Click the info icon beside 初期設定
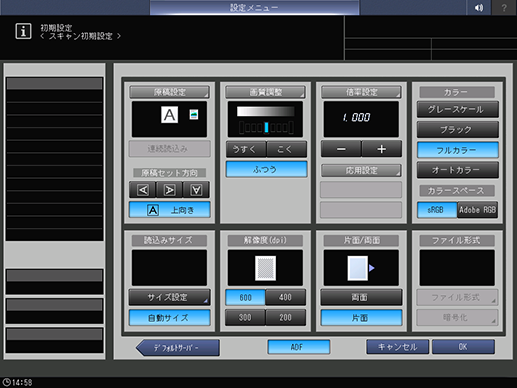 click(23, 31)
